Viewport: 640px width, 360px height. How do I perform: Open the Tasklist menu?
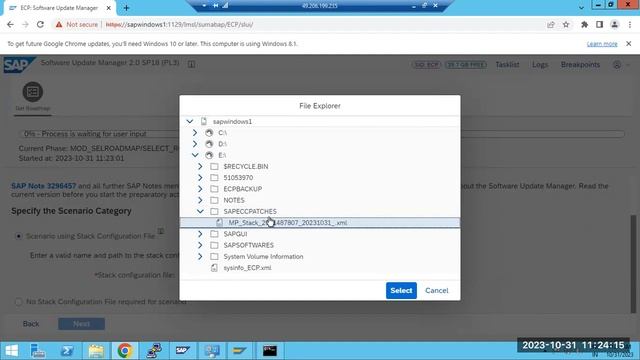(x=507, y=64)
